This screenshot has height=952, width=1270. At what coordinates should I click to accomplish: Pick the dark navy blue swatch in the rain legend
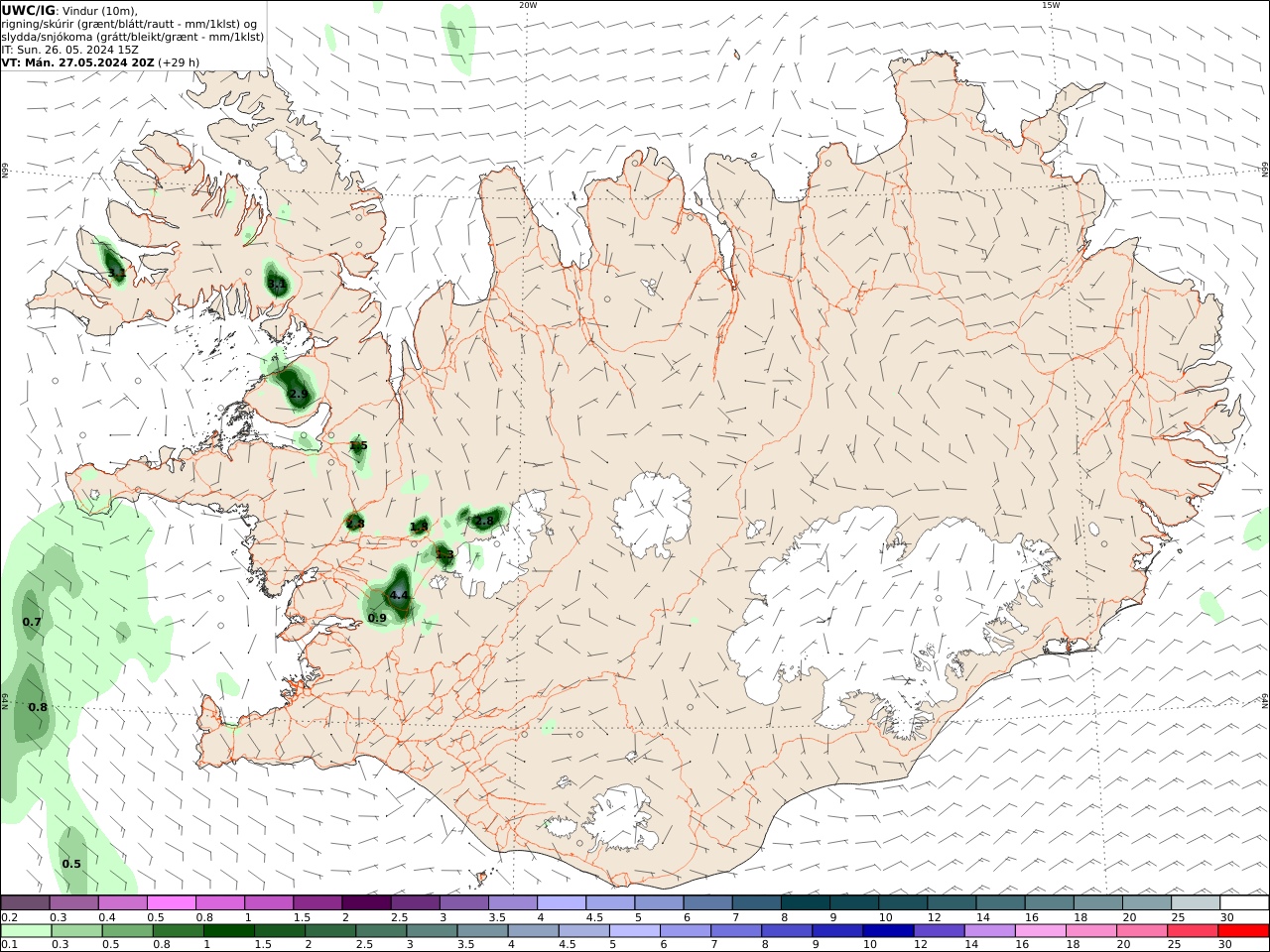887,930
